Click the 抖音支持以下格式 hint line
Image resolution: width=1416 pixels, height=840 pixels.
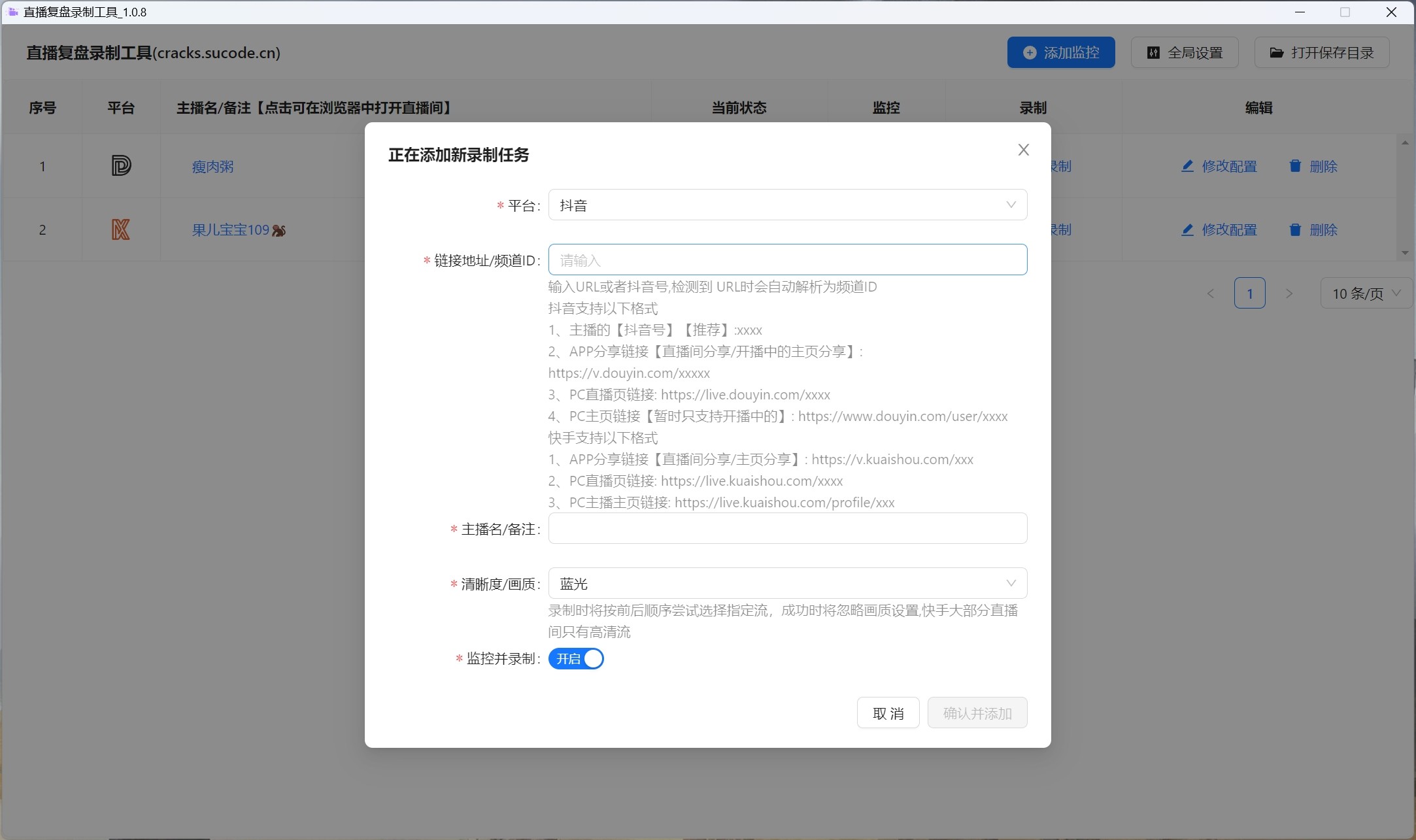[603, 309]
